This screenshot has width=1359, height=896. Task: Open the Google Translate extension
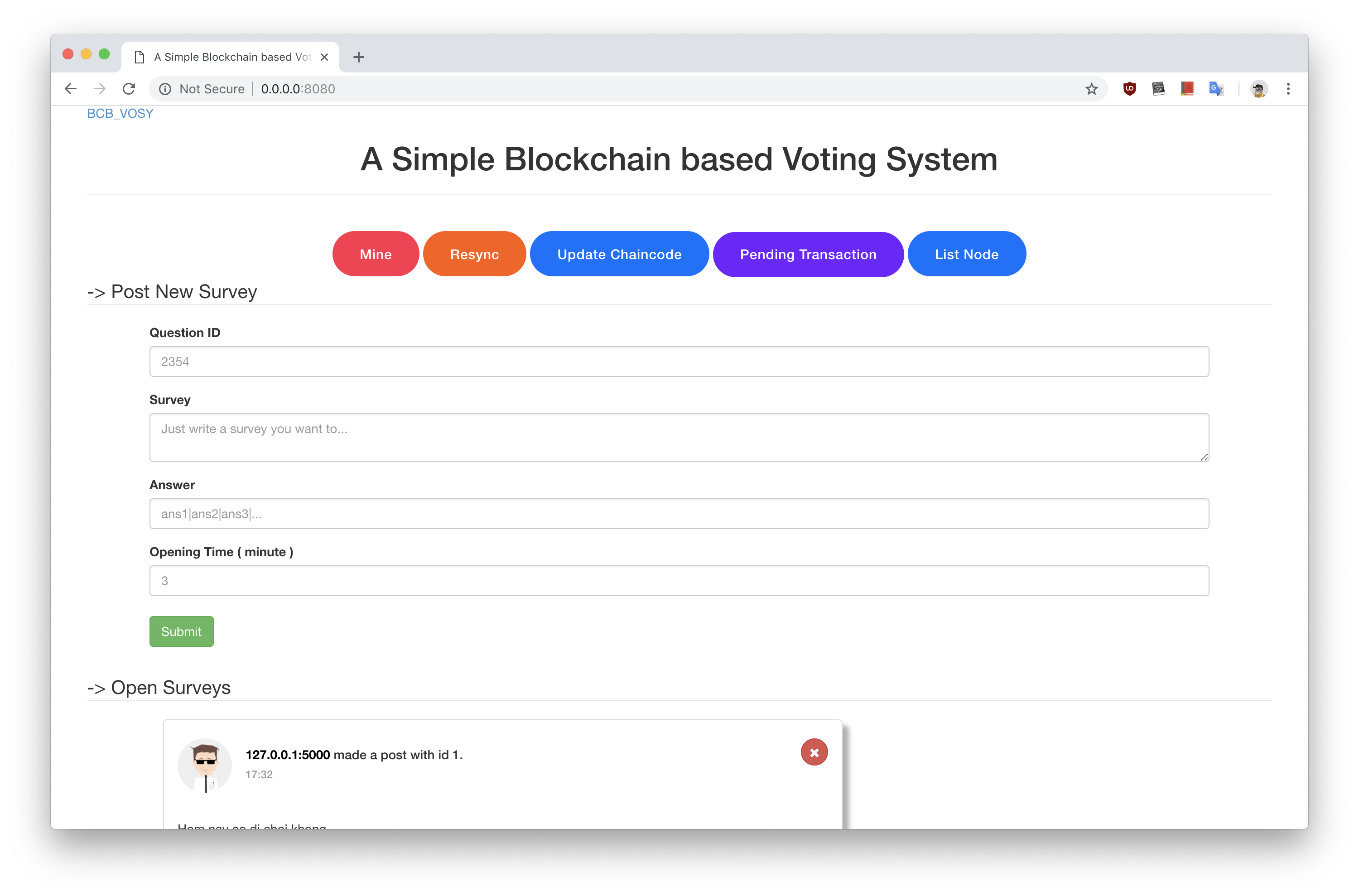click(x=1216, y=89)
